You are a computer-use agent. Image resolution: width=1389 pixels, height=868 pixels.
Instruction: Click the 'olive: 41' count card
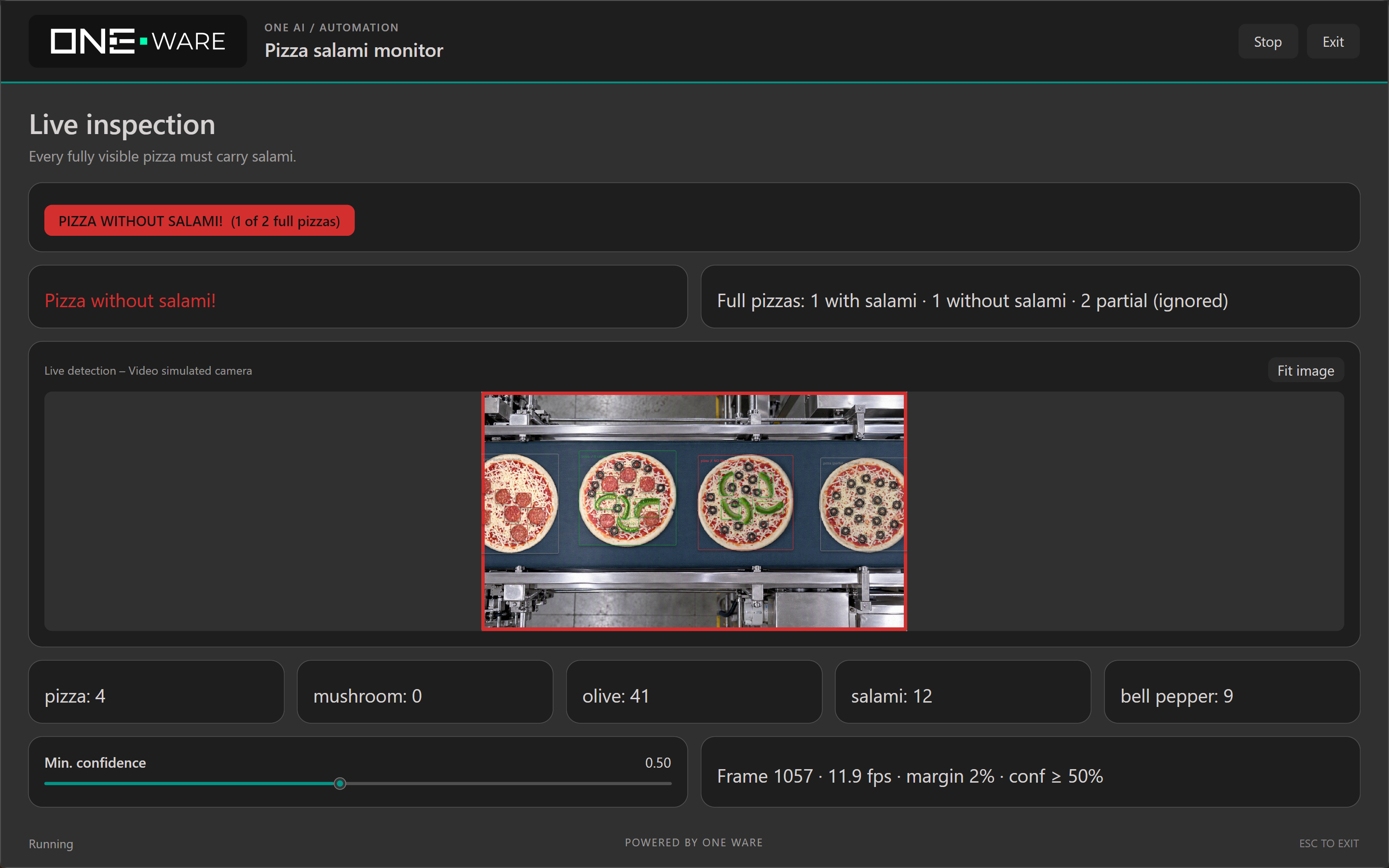tap(694, 692)
